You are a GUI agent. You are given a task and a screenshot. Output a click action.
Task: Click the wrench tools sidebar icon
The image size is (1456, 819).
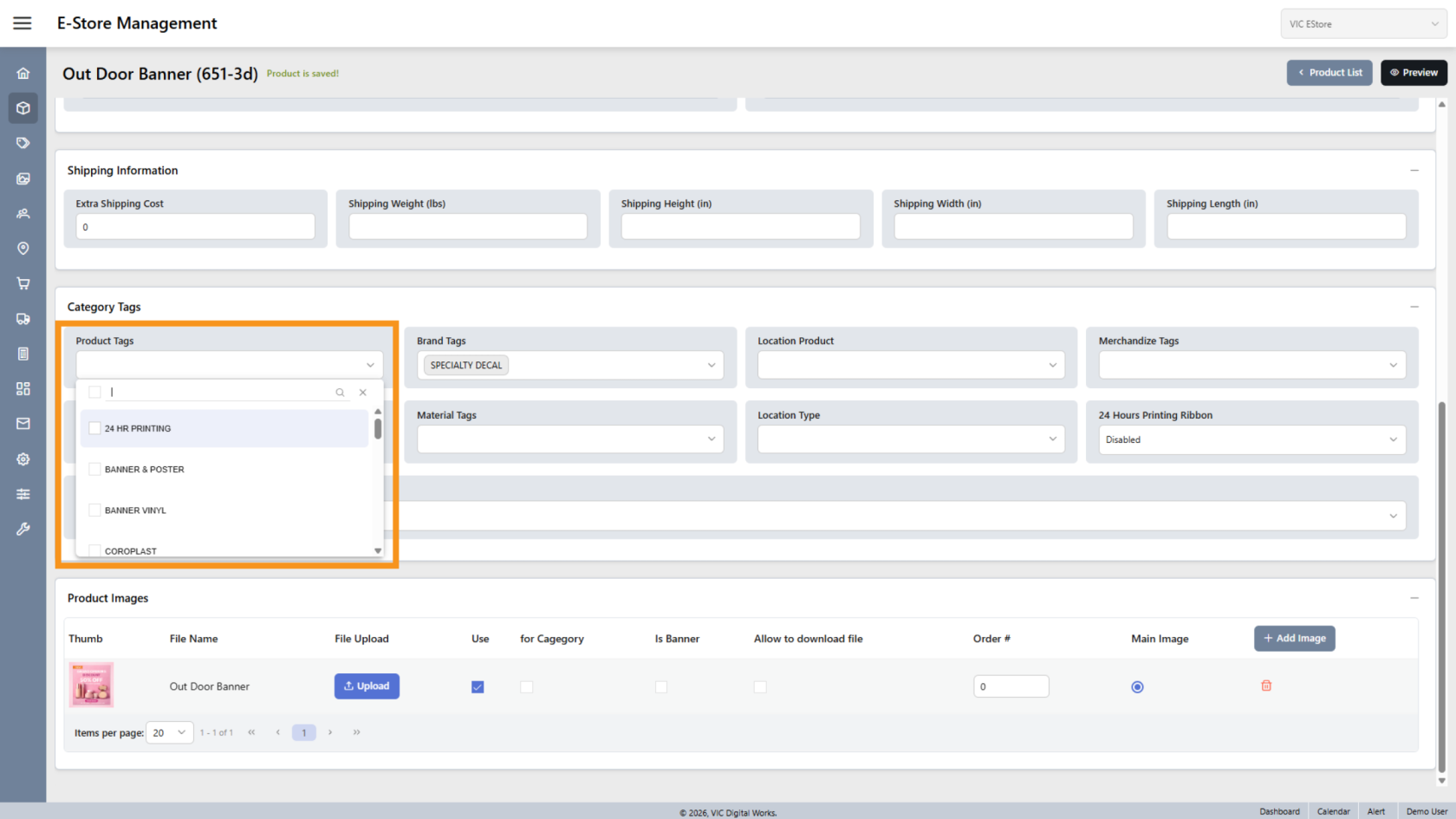pyautogui.click(x=23, y=529)
